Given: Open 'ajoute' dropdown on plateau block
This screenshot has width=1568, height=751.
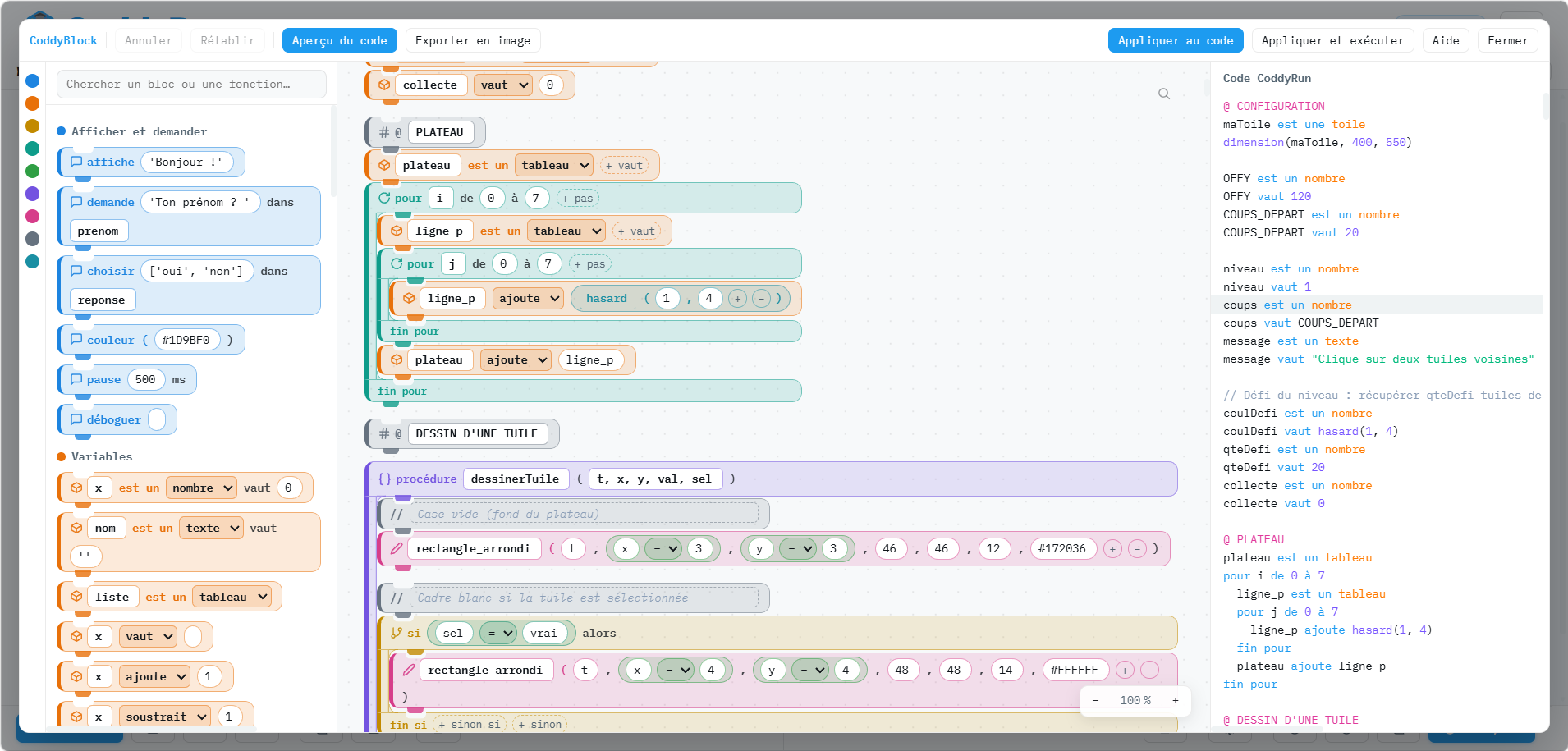Looking at the screenshot, I should point(516,359).
